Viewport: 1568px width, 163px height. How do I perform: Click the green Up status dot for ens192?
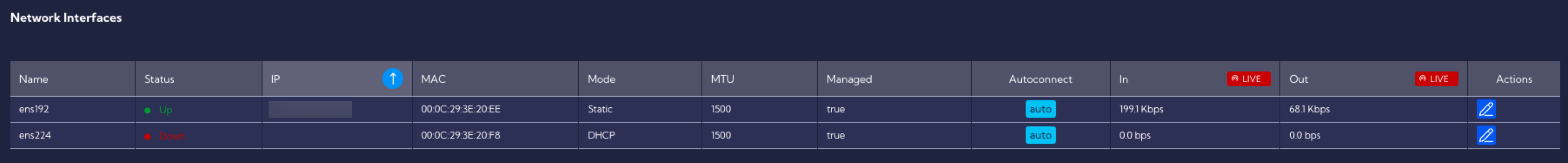[147, 111]
